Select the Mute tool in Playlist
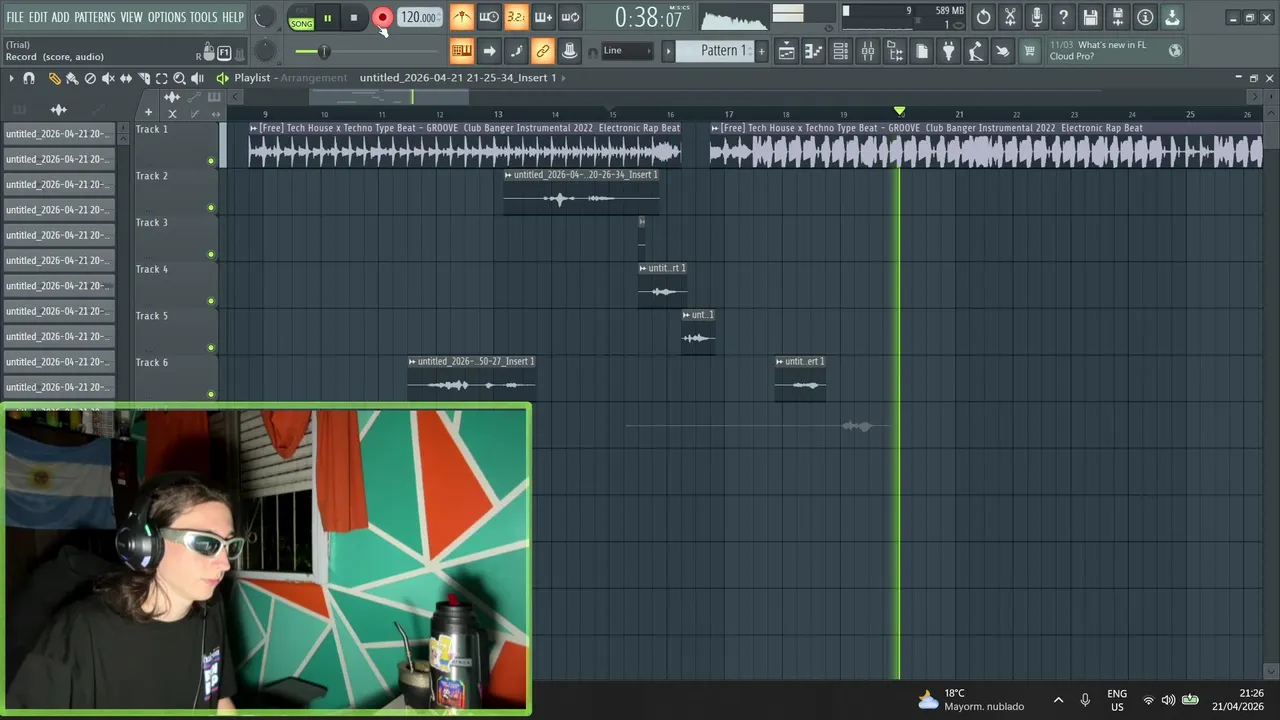 tap(108, 78)
